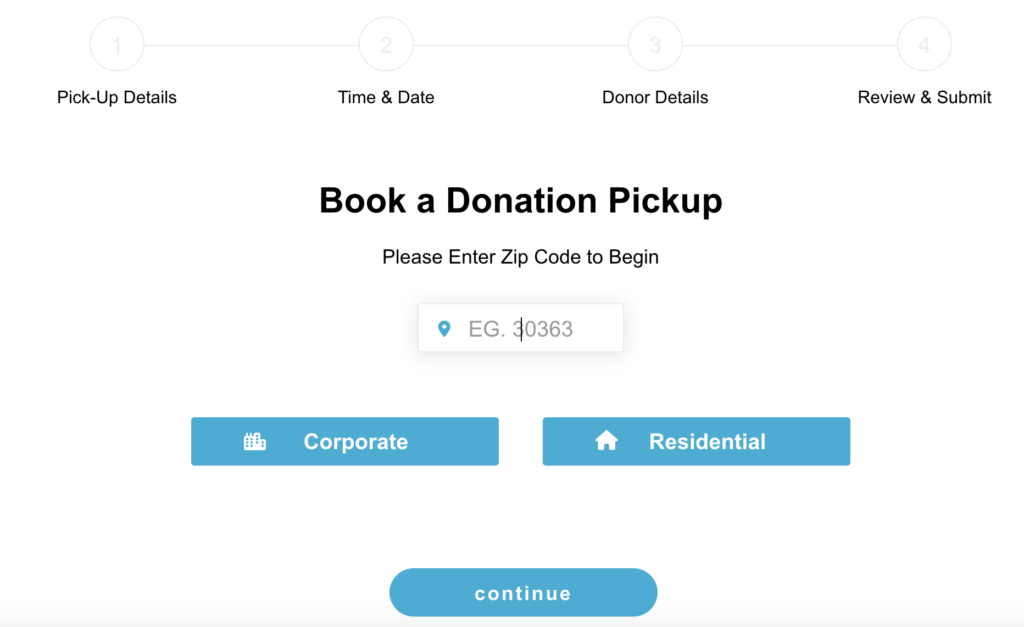Viewport: 1024px width, 627px height.
Task: Click the residential house icon
Action: [606, 441]
